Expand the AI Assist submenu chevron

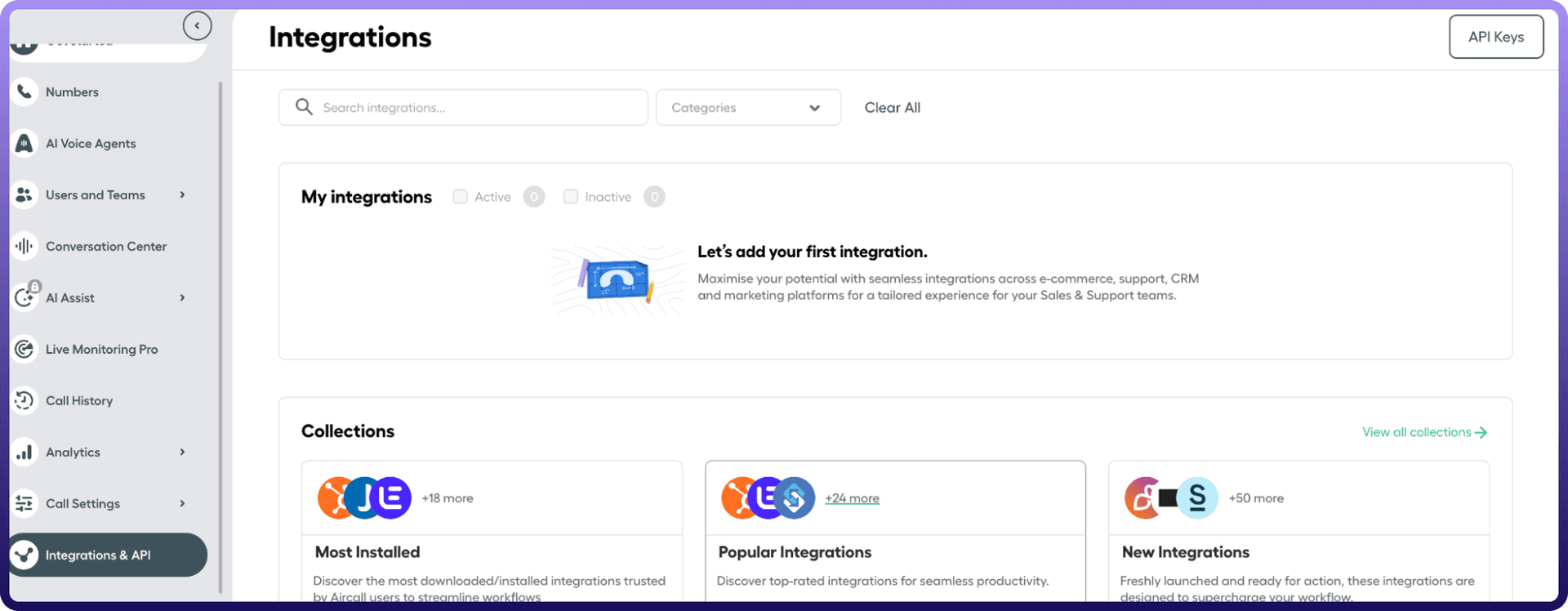point(182,298)
